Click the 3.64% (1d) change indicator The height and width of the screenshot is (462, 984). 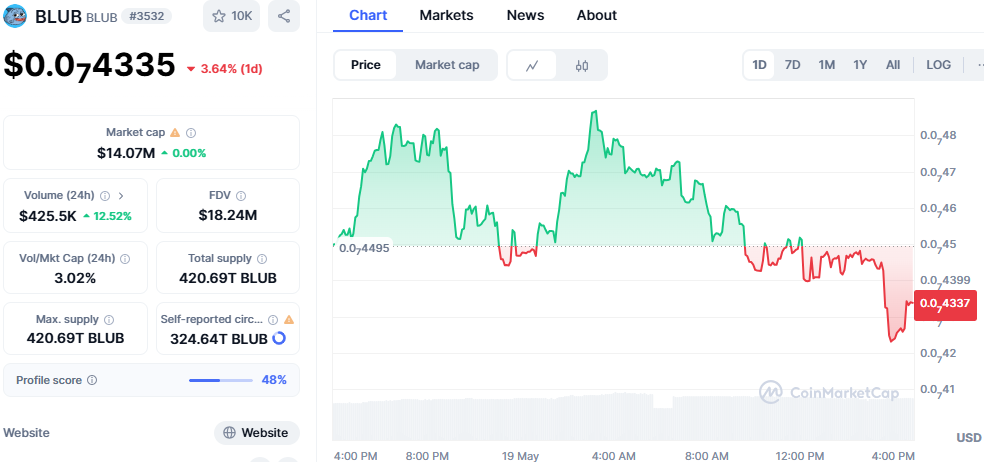[x=225, y=69]
